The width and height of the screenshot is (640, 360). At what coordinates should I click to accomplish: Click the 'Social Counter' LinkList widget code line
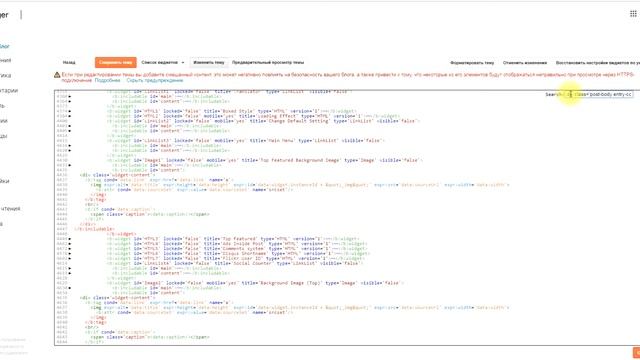tap(235, 263)
